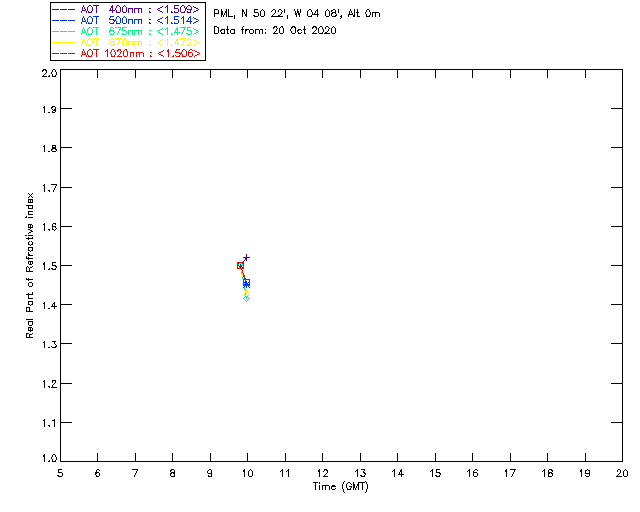640x512 pixels.
Task: Click the y-axis tick label 1.0
Action: [49, 458]
